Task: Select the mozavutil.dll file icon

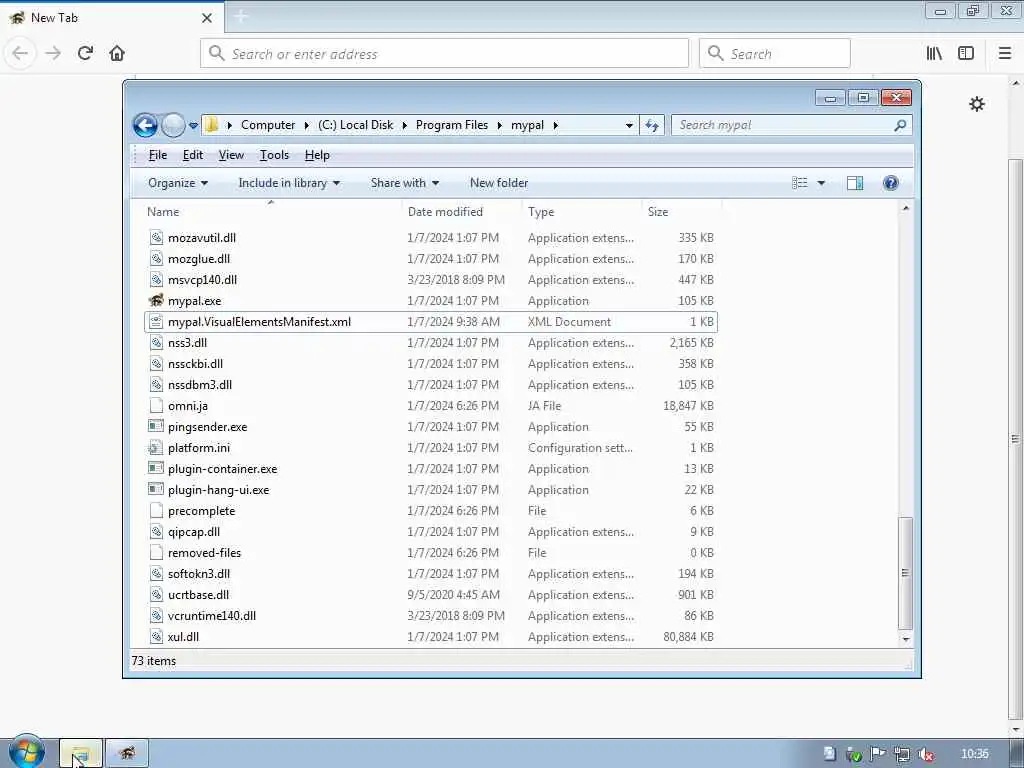Action: point(156,238)
